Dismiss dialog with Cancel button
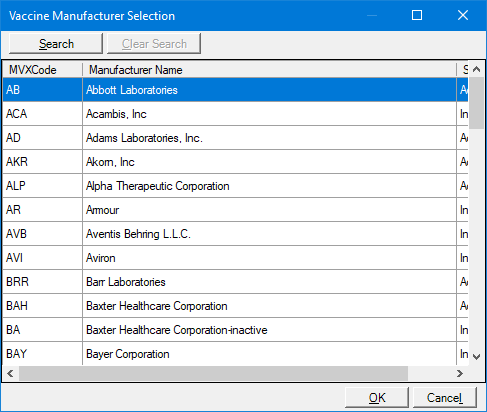Image resolution: width=487 pixels, height=412 pixels. coord(445,397)
